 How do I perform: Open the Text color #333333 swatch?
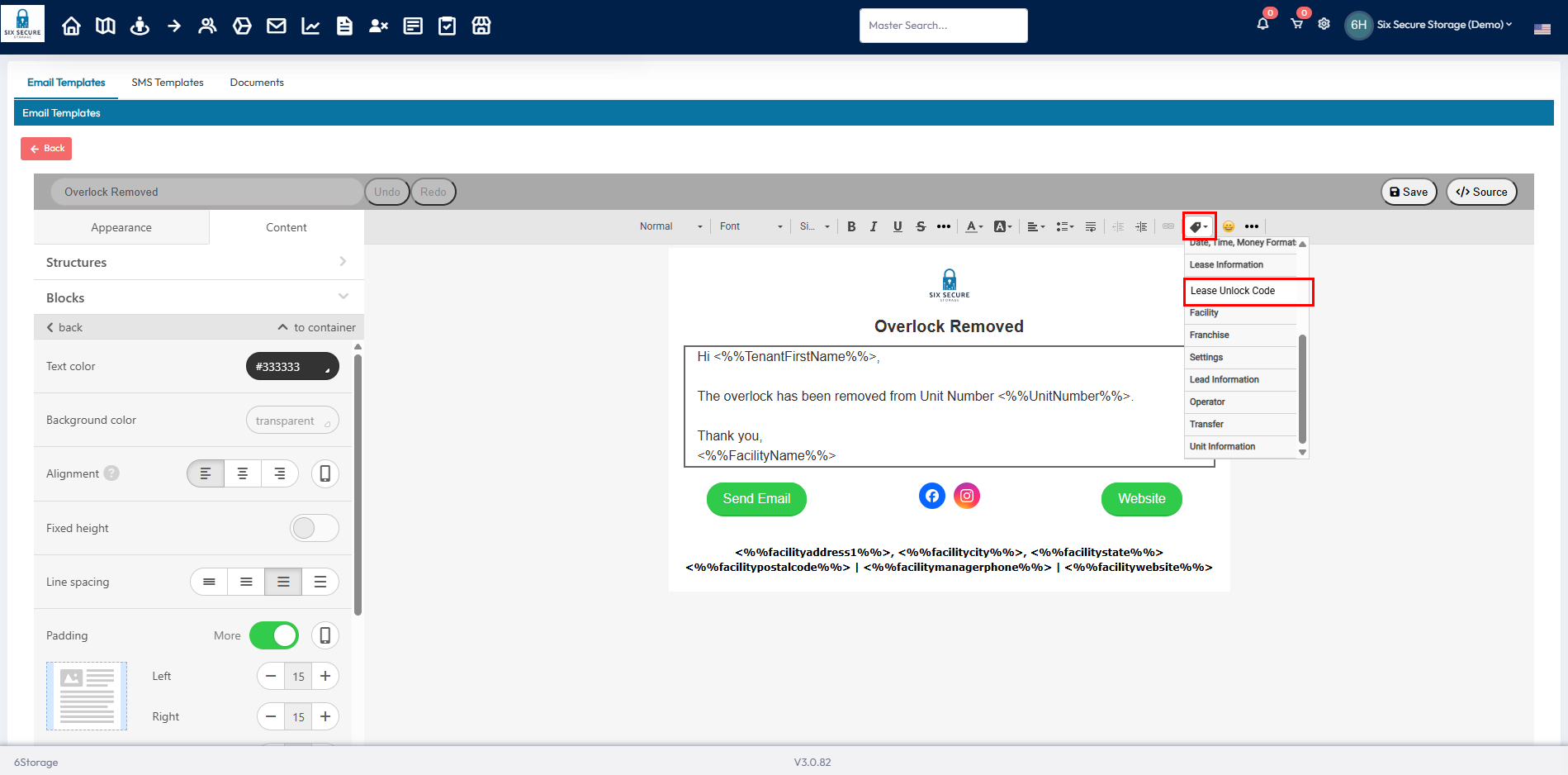[x=292, y=366]
